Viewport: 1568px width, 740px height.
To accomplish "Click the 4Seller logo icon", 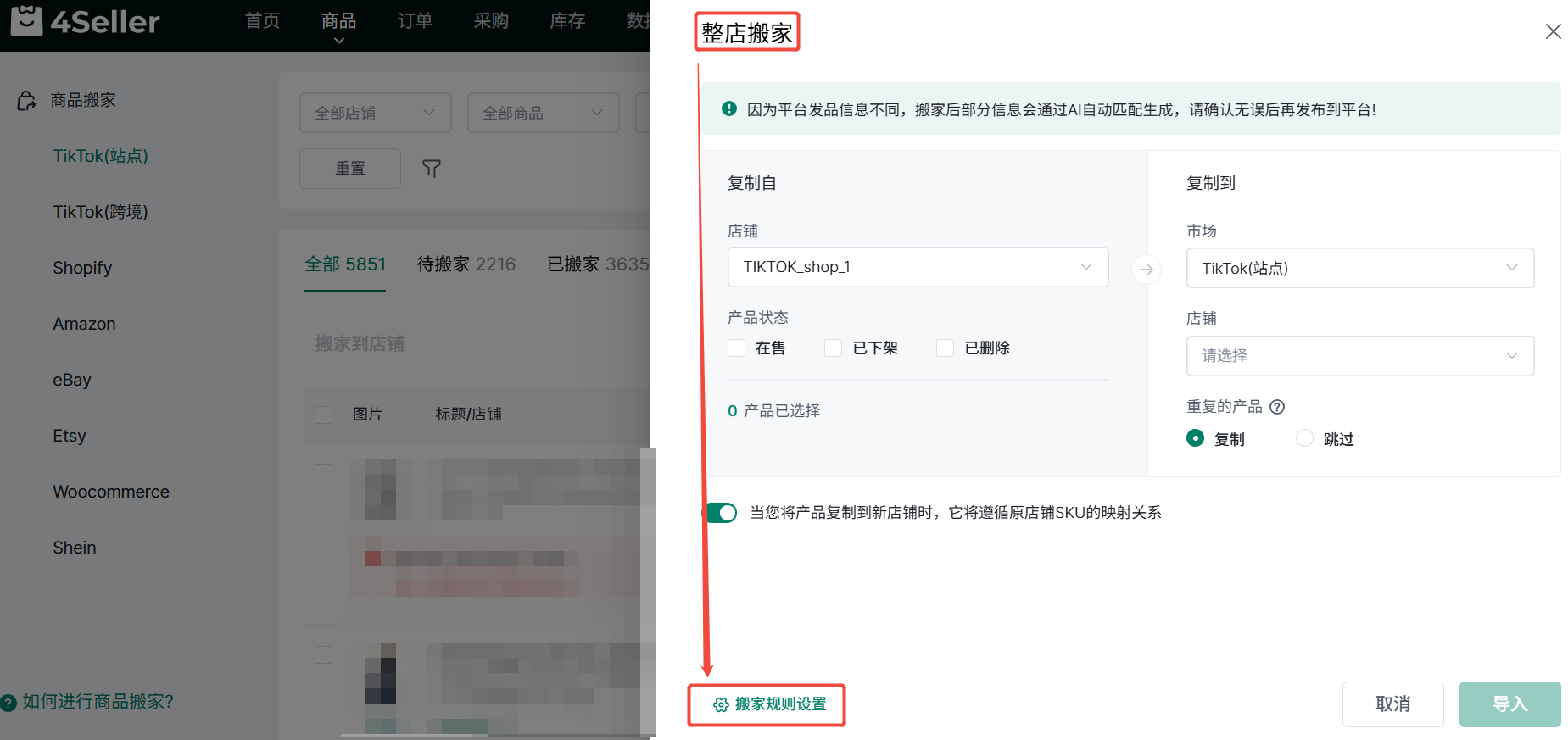I will tap(26, 20).
